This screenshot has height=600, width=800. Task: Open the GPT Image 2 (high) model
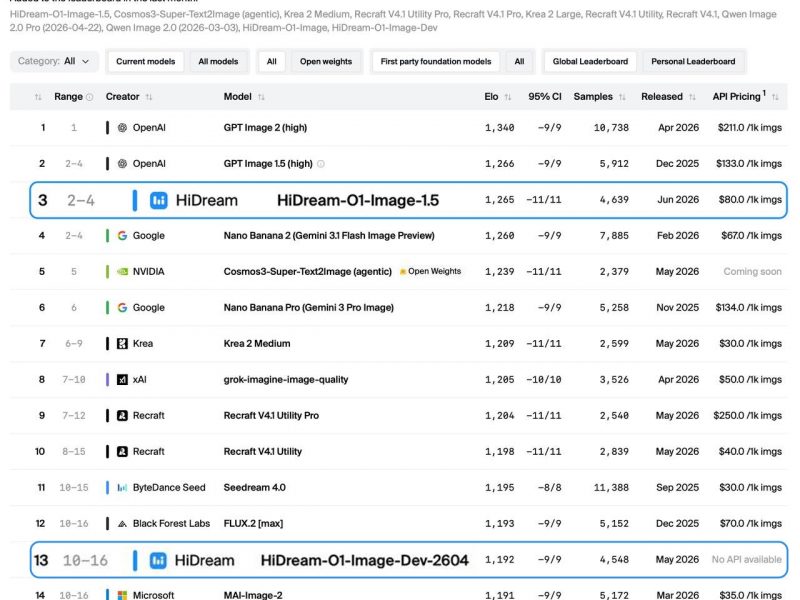265,128
